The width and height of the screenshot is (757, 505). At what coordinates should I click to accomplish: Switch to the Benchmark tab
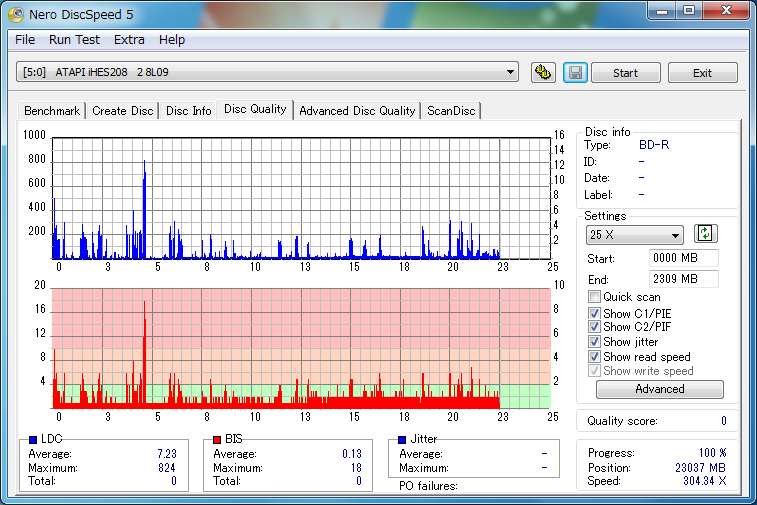pos(52,111)
